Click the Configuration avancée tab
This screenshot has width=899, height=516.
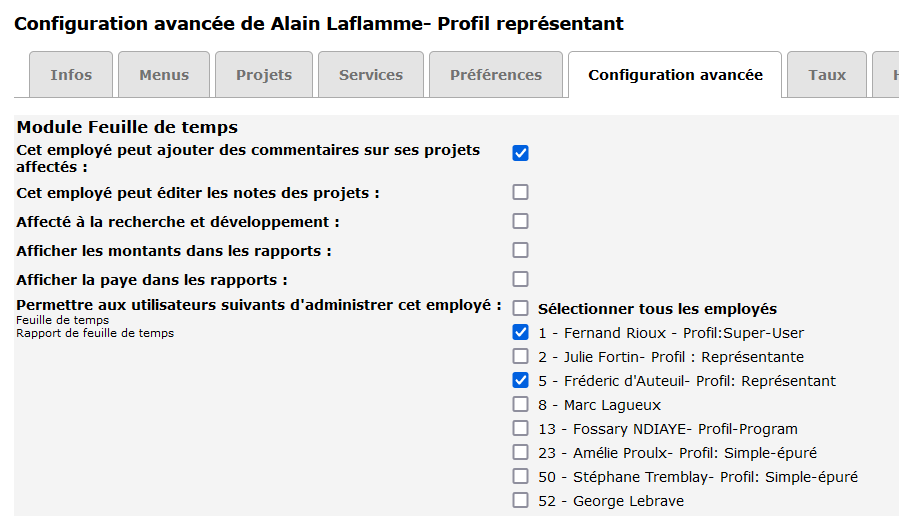coord(675,75)
